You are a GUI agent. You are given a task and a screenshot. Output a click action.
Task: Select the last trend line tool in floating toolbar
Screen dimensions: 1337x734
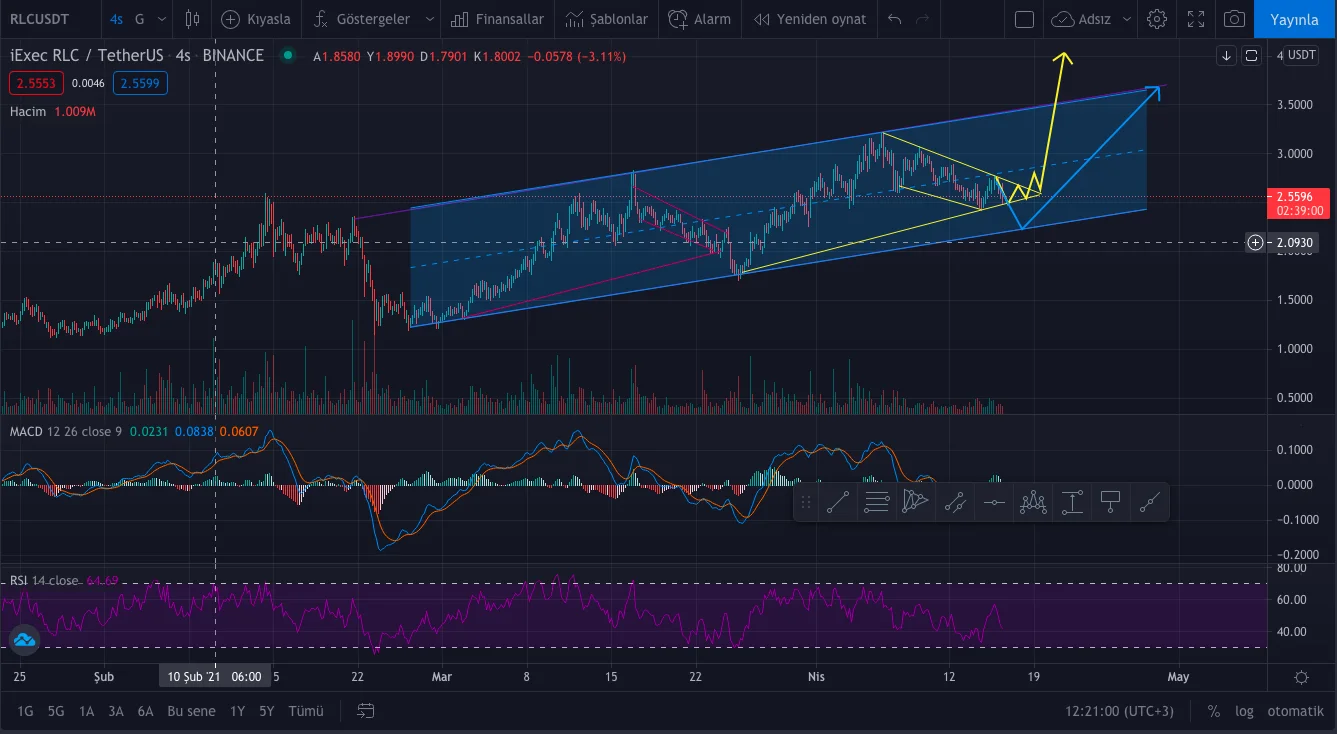tap(1149, 502)
